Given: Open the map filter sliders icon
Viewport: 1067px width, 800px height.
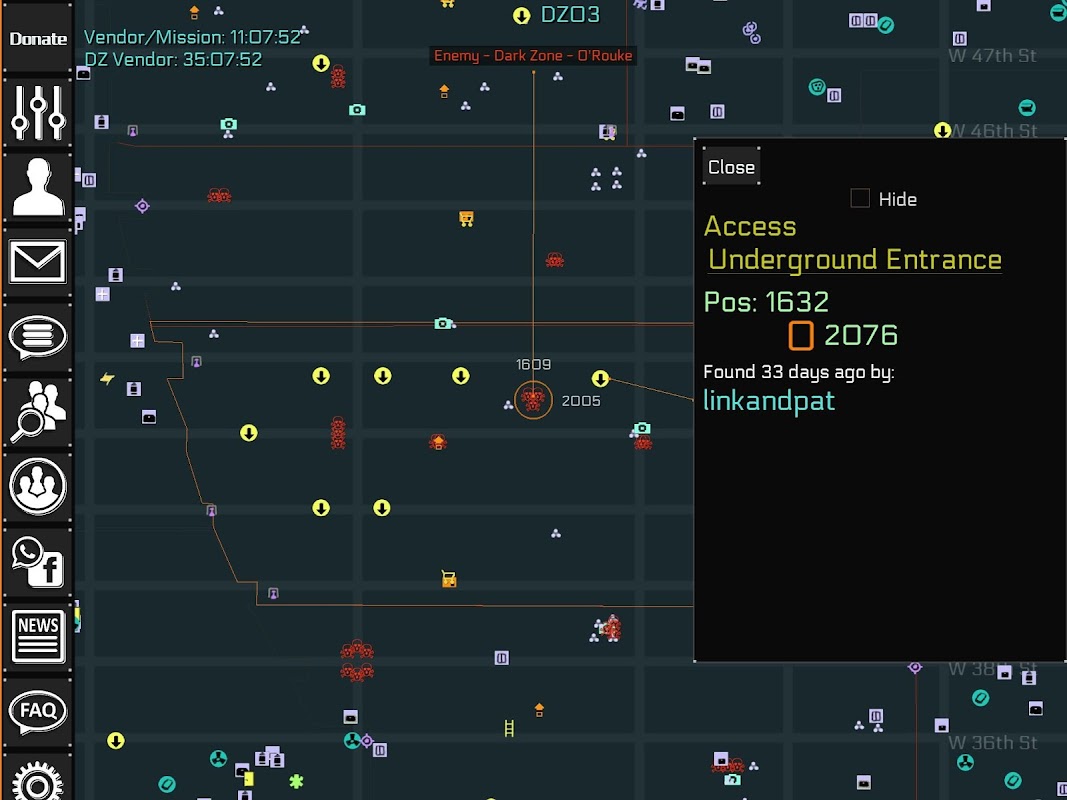Looking at the screenshot, I should tap(38, 113).
